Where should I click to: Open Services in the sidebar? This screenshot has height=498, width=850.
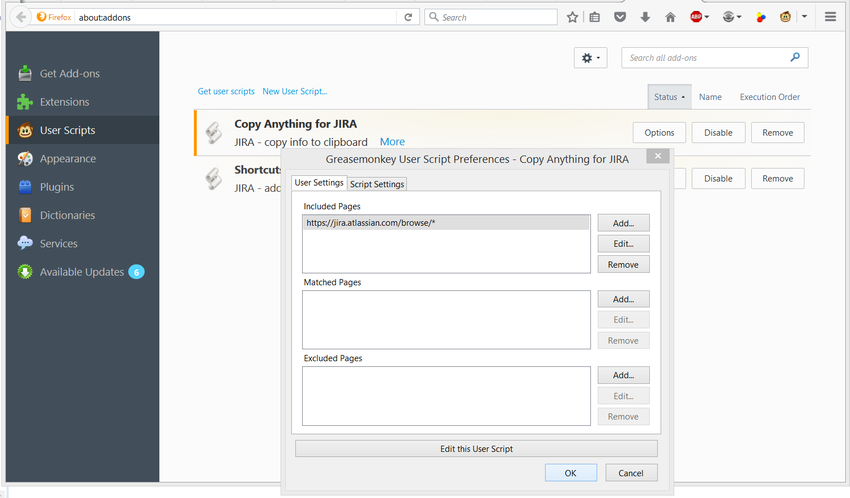tap(83, 243)
